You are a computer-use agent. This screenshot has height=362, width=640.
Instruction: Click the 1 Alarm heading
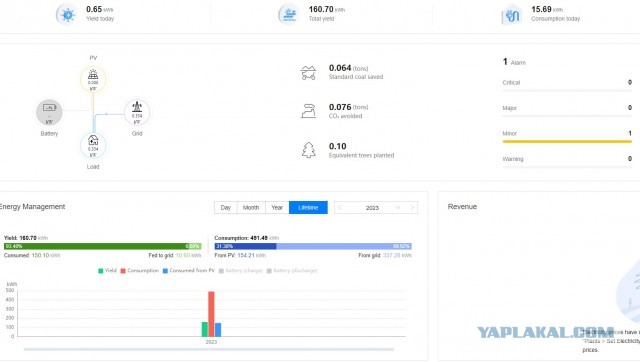[x=514, y=62]
